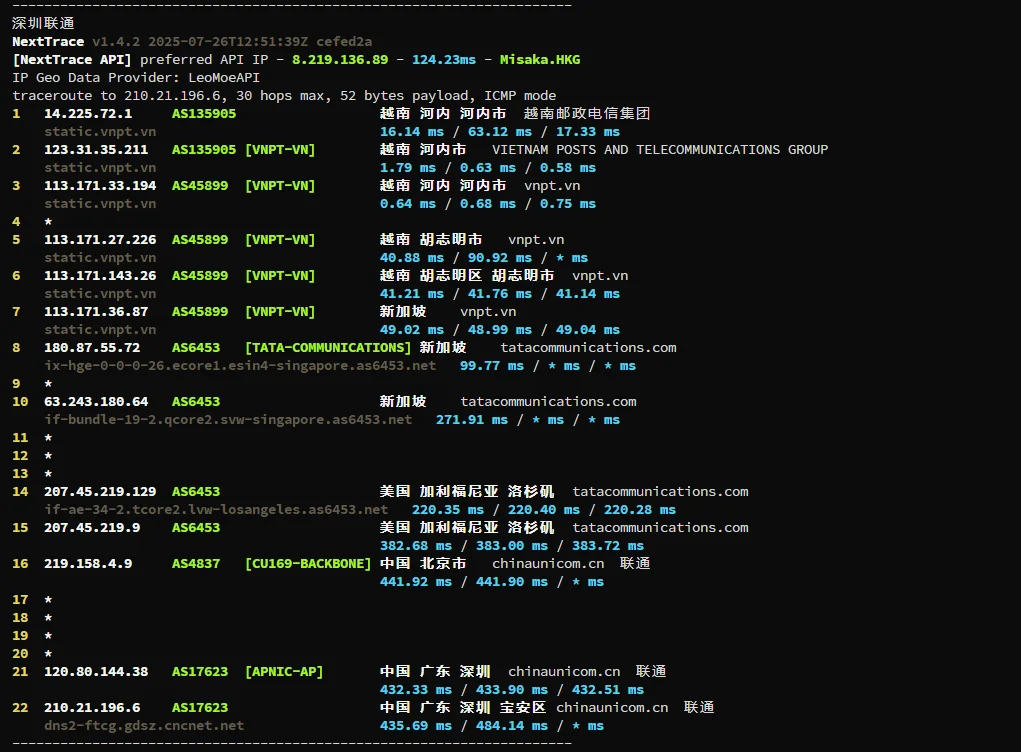
Task: Click the latency value 435.69 ms
Action: (415, 726)
